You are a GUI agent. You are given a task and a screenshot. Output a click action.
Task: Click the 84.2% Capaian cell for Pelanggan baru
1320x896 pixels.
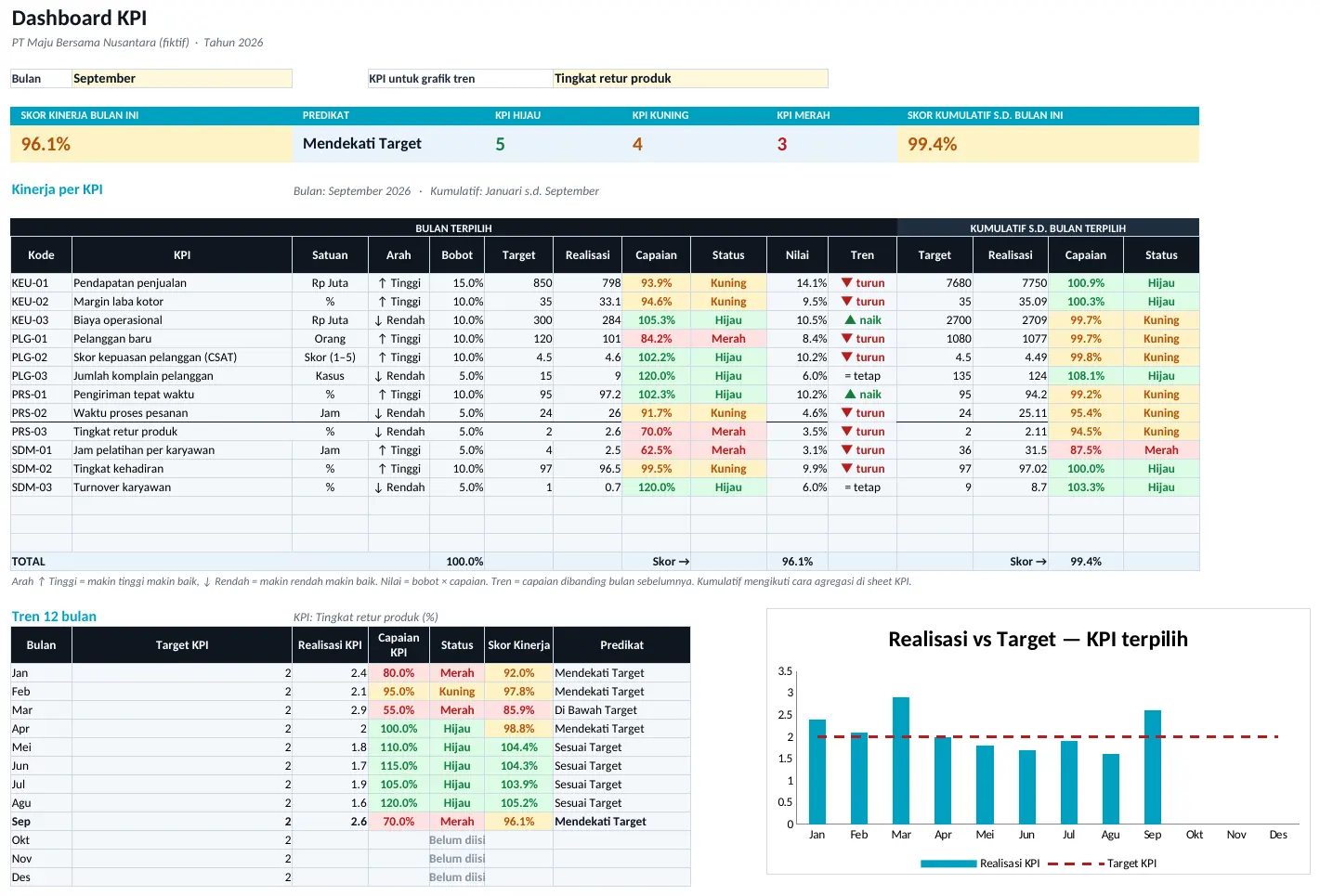coord(657,339)
